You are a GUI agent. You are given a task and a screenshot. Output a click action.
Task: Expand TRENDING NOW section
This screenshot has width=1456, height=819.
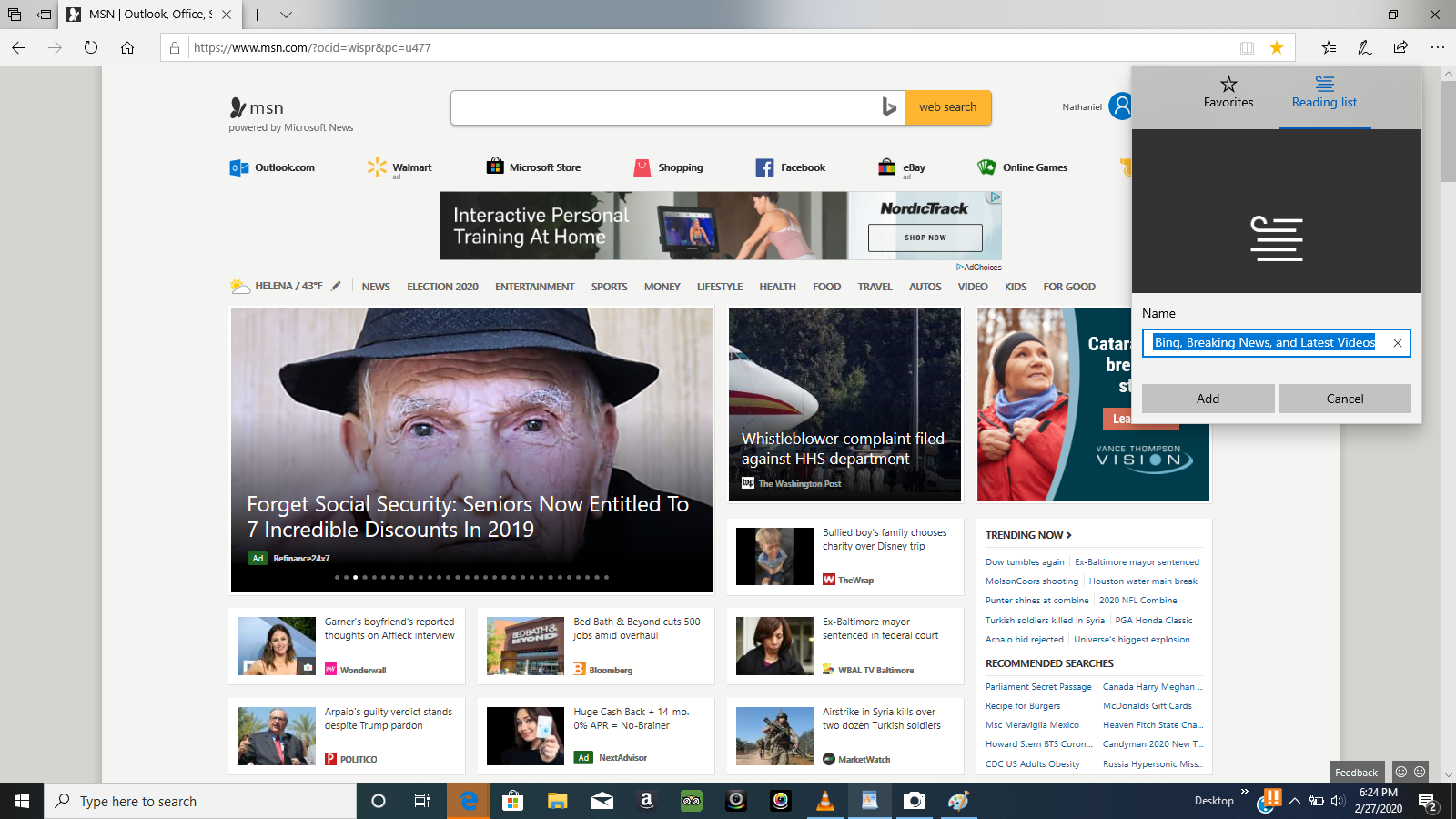point(1028,535)
